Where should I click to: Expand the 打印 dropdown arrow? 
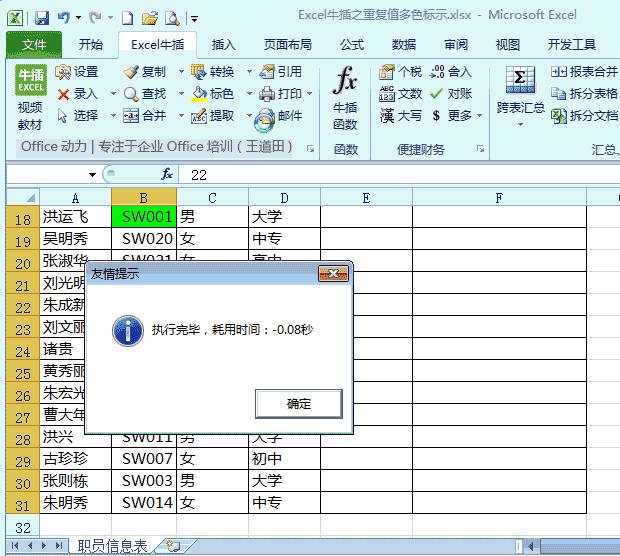point(310,94)
